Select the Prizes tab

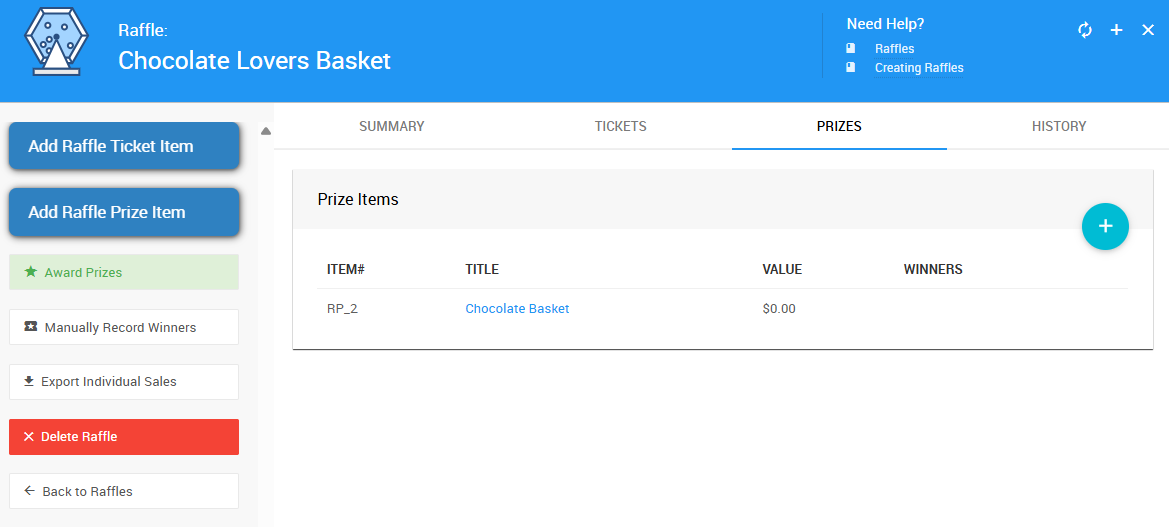point(839,126)
